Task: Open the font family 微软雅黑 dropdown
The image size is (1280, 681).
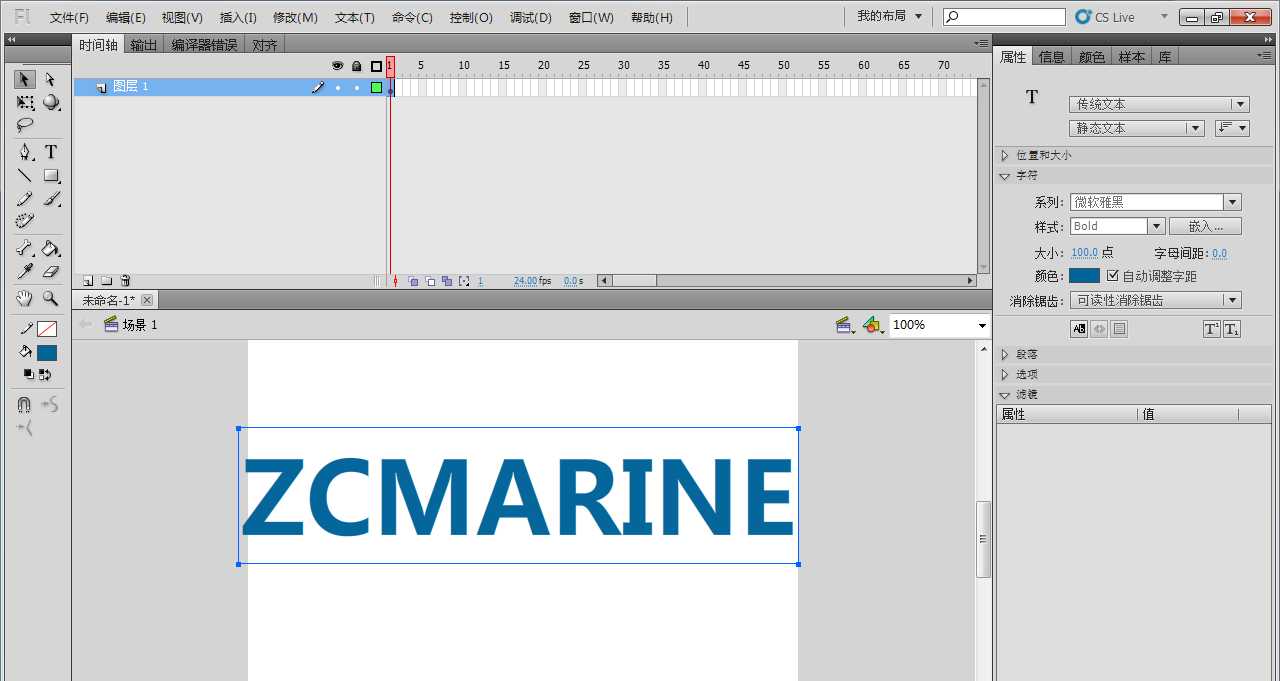Action: point(1155,202)
